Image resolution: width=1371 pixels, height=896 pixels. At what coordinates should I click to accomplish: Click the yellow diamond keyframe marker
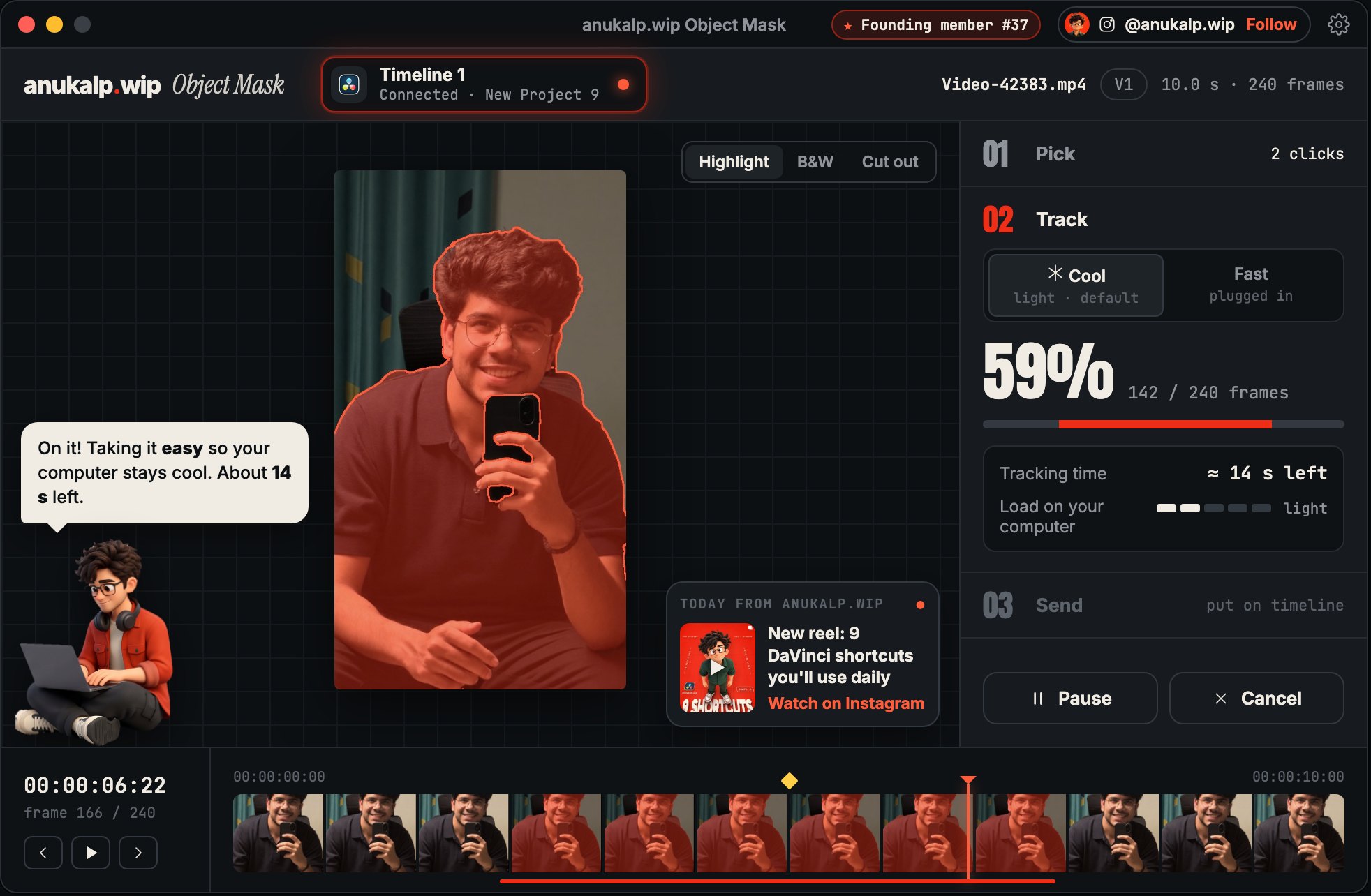tap(790, 781)
